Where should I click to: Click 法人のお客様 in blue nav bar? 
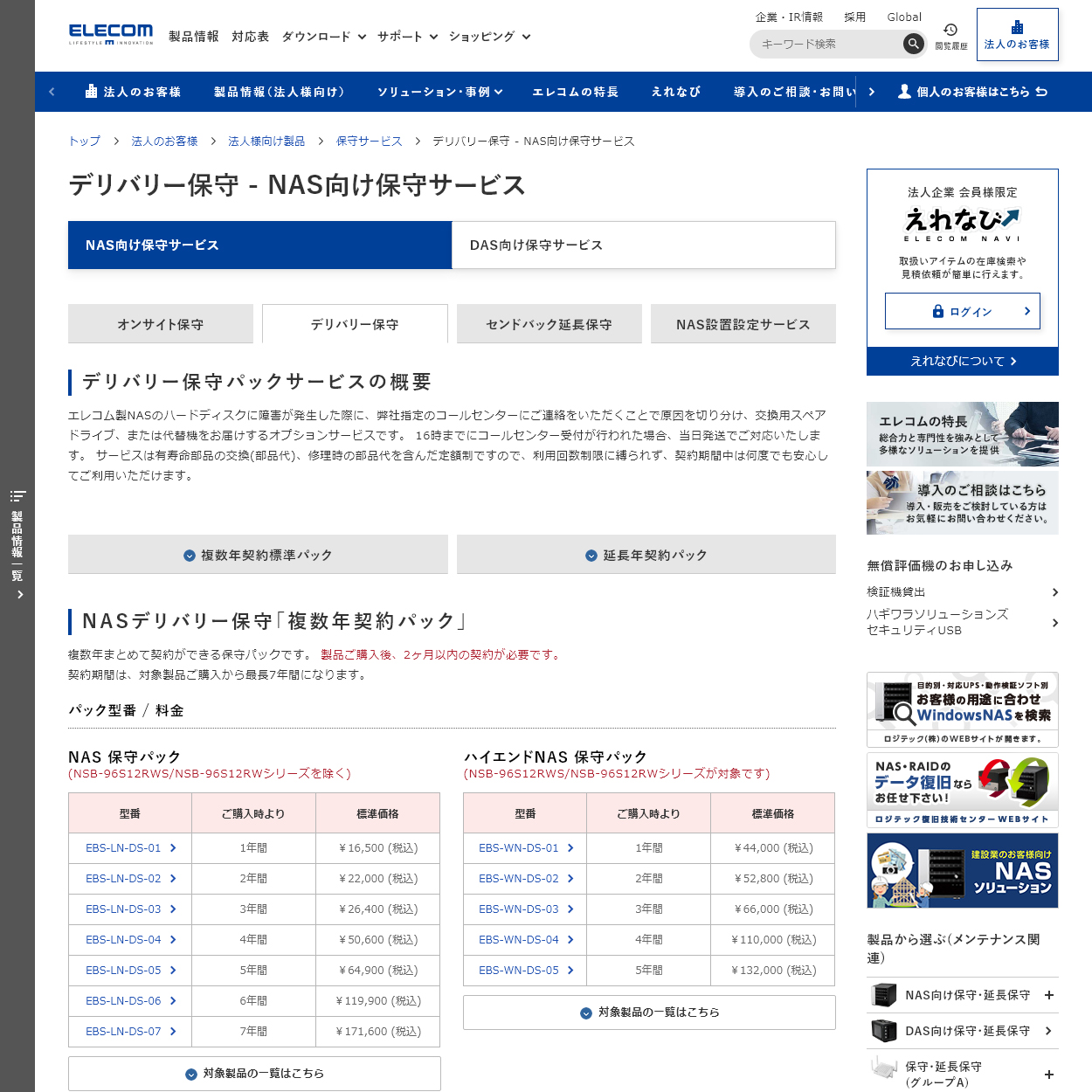pos(133,92)
